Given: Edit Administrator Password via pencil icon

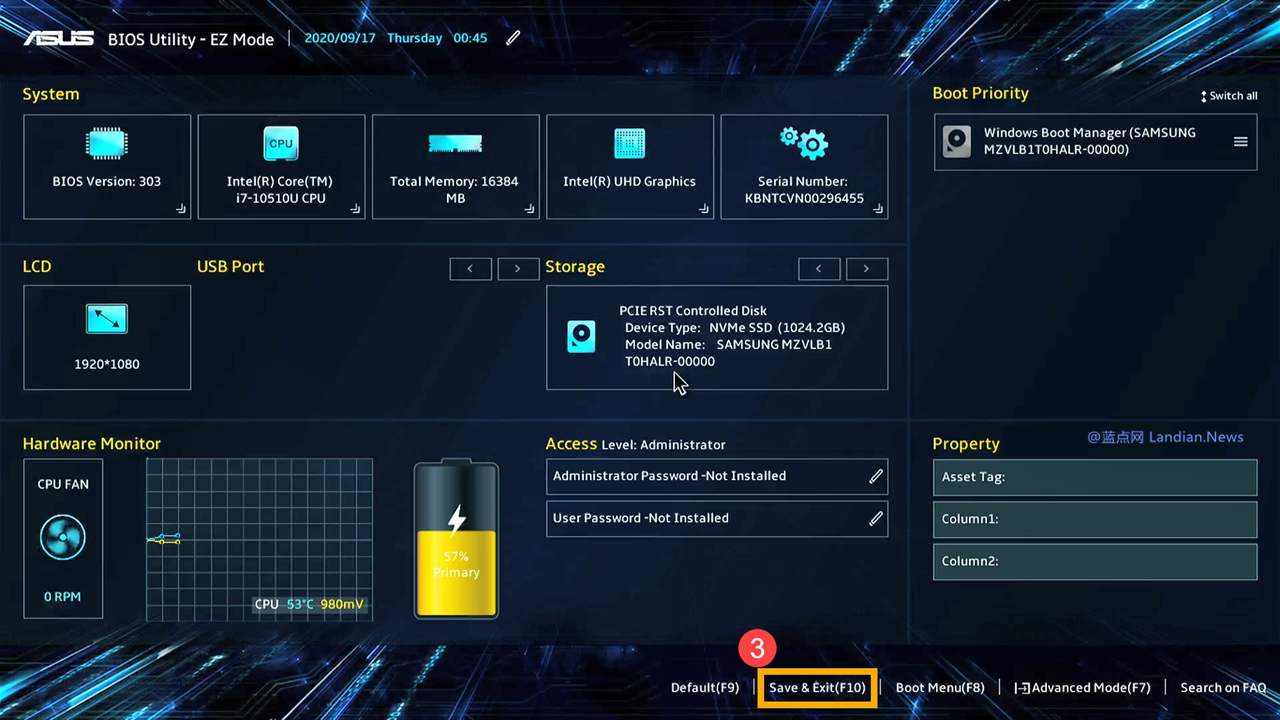Looking at the screenshot, I should click(876, 476).
